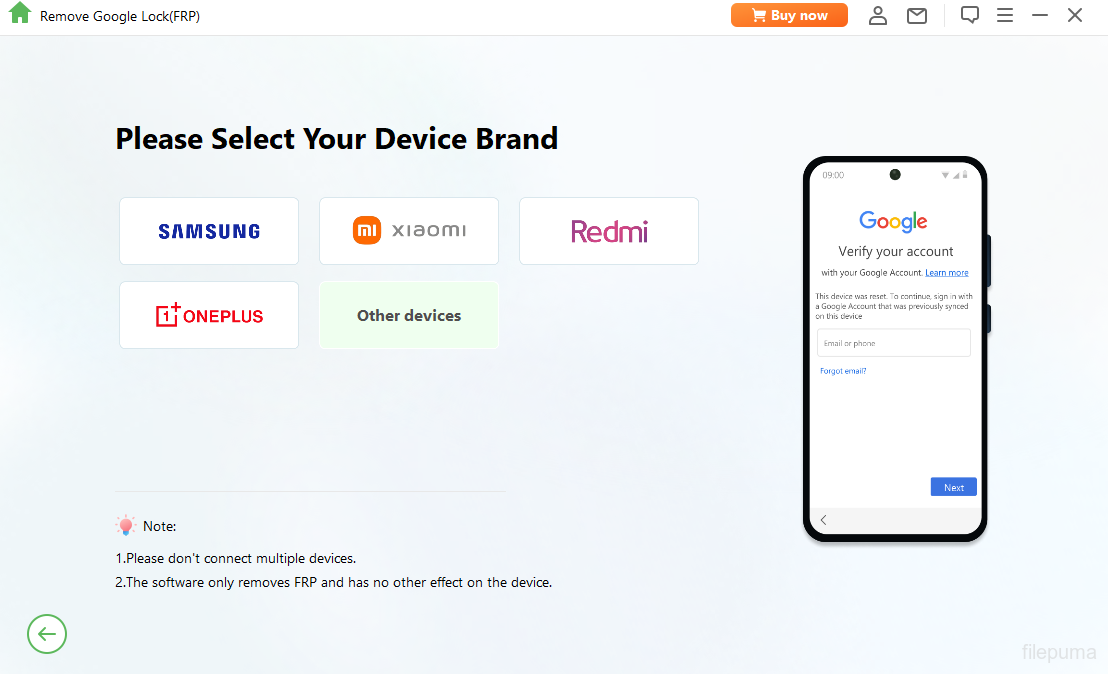Click the green home icon
1108x674 pixels.
coord(20,15)
